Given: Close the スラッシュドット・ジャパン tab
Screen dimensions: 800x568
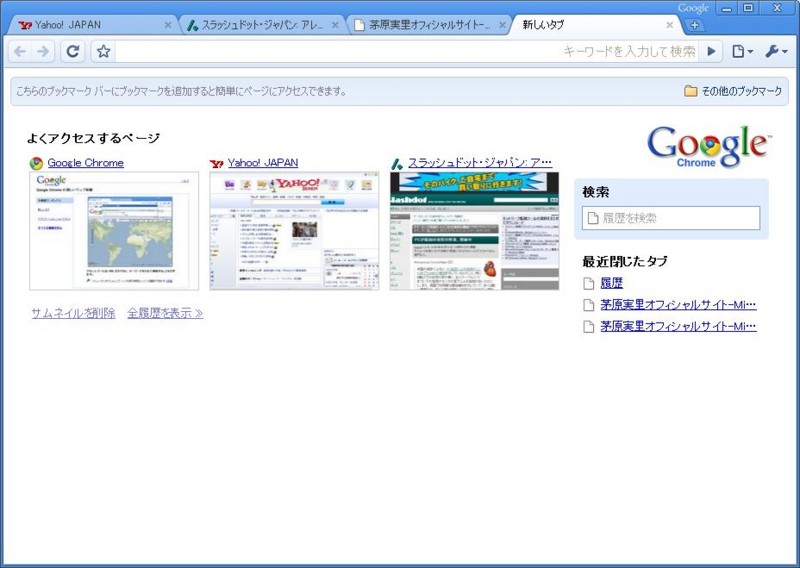Looking at the screenshot, I should pos(335,24).
